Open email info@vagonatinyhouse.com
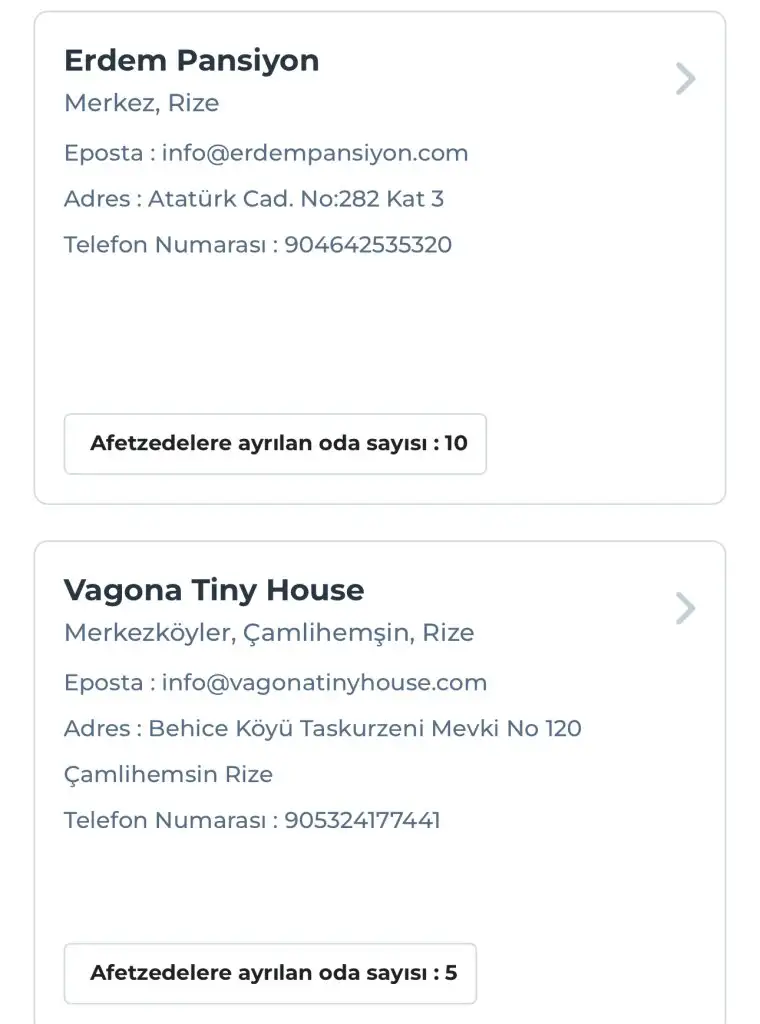Viewport: 760px width, 1024px height. 324,683
